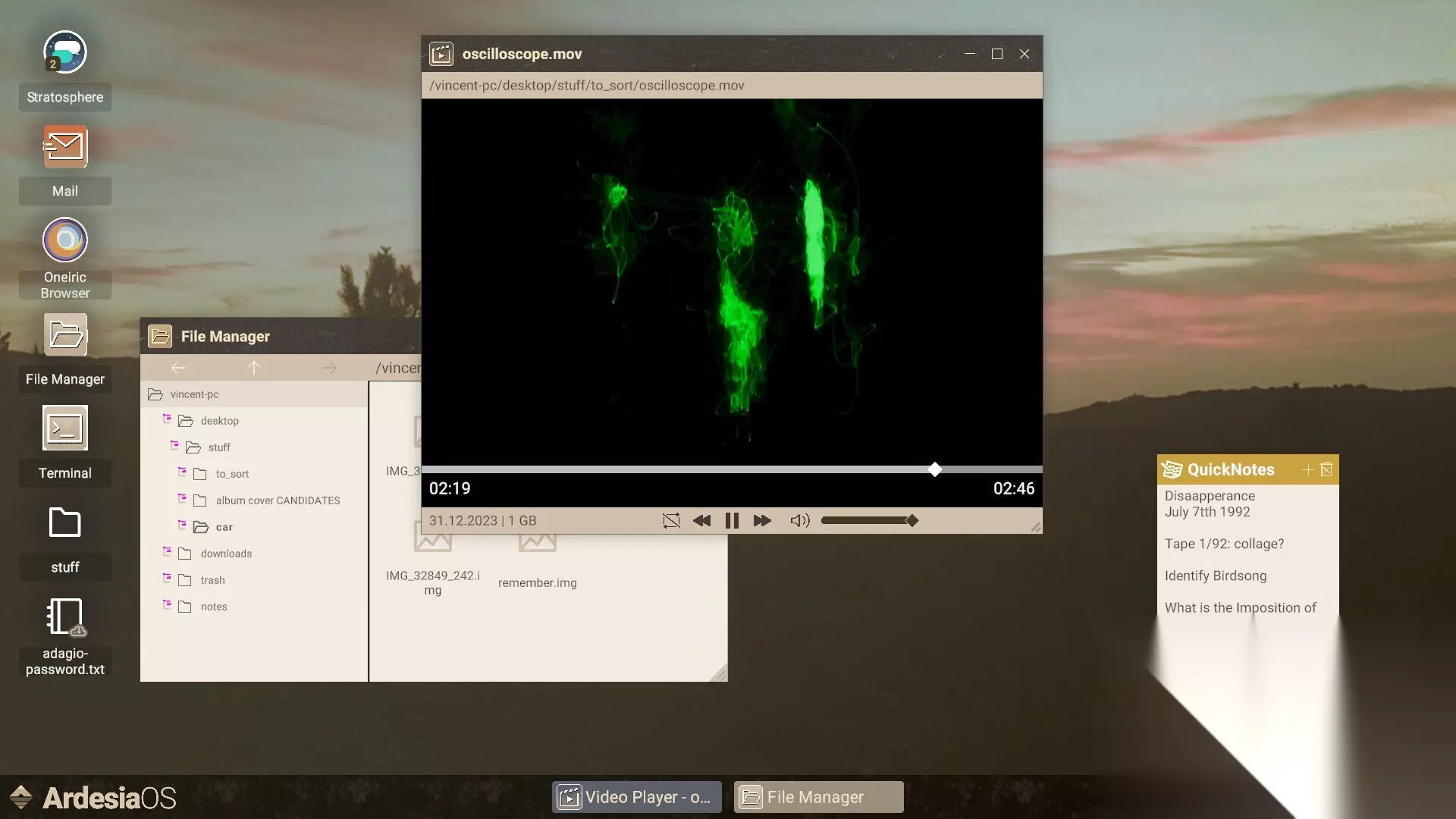Image resolution: width=1456 pixels, height=819 pixels.
Task: Add a new note in QuickNotes
Action: click(x=1307, y=469)
